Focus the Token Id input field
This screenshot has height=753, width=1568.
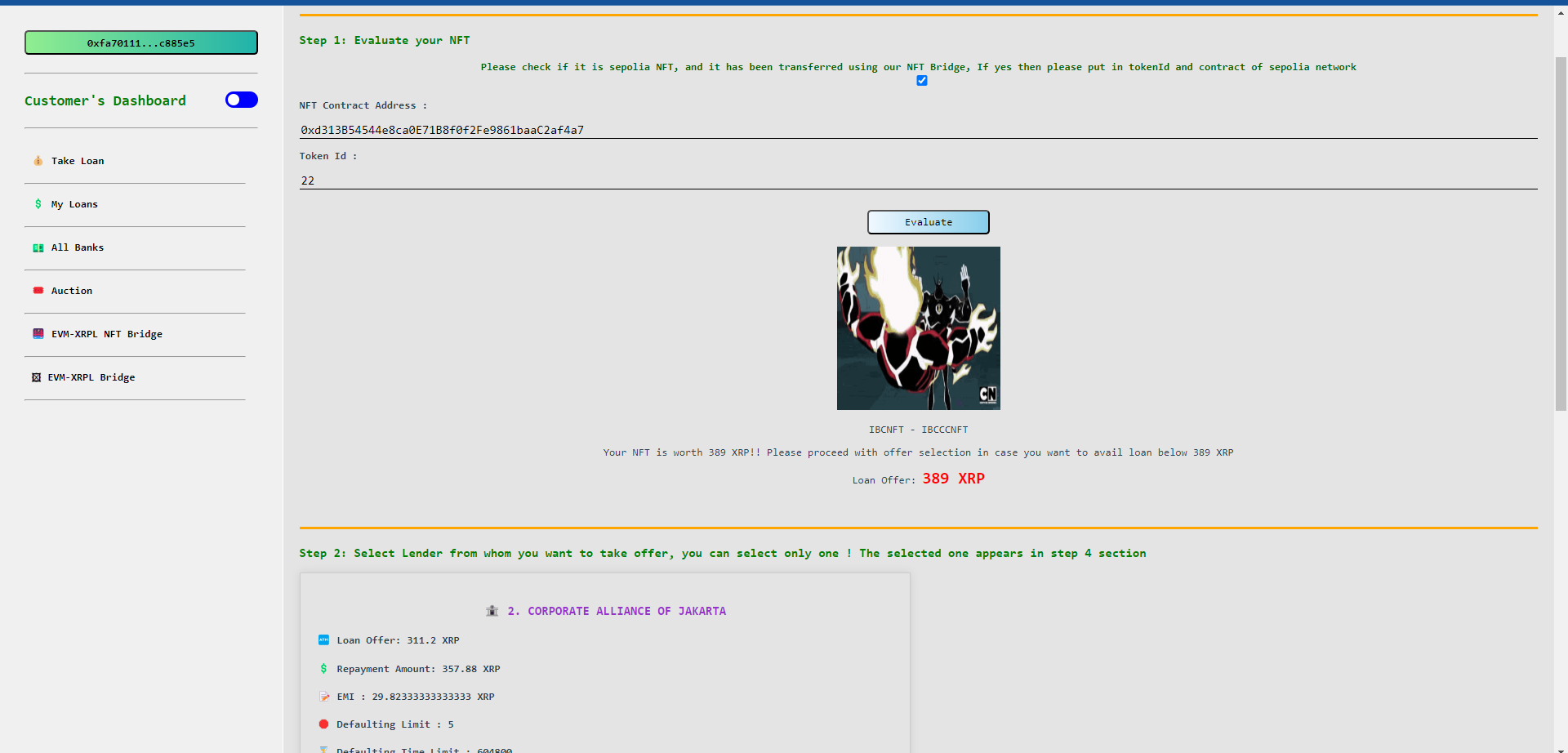[919, 180]
